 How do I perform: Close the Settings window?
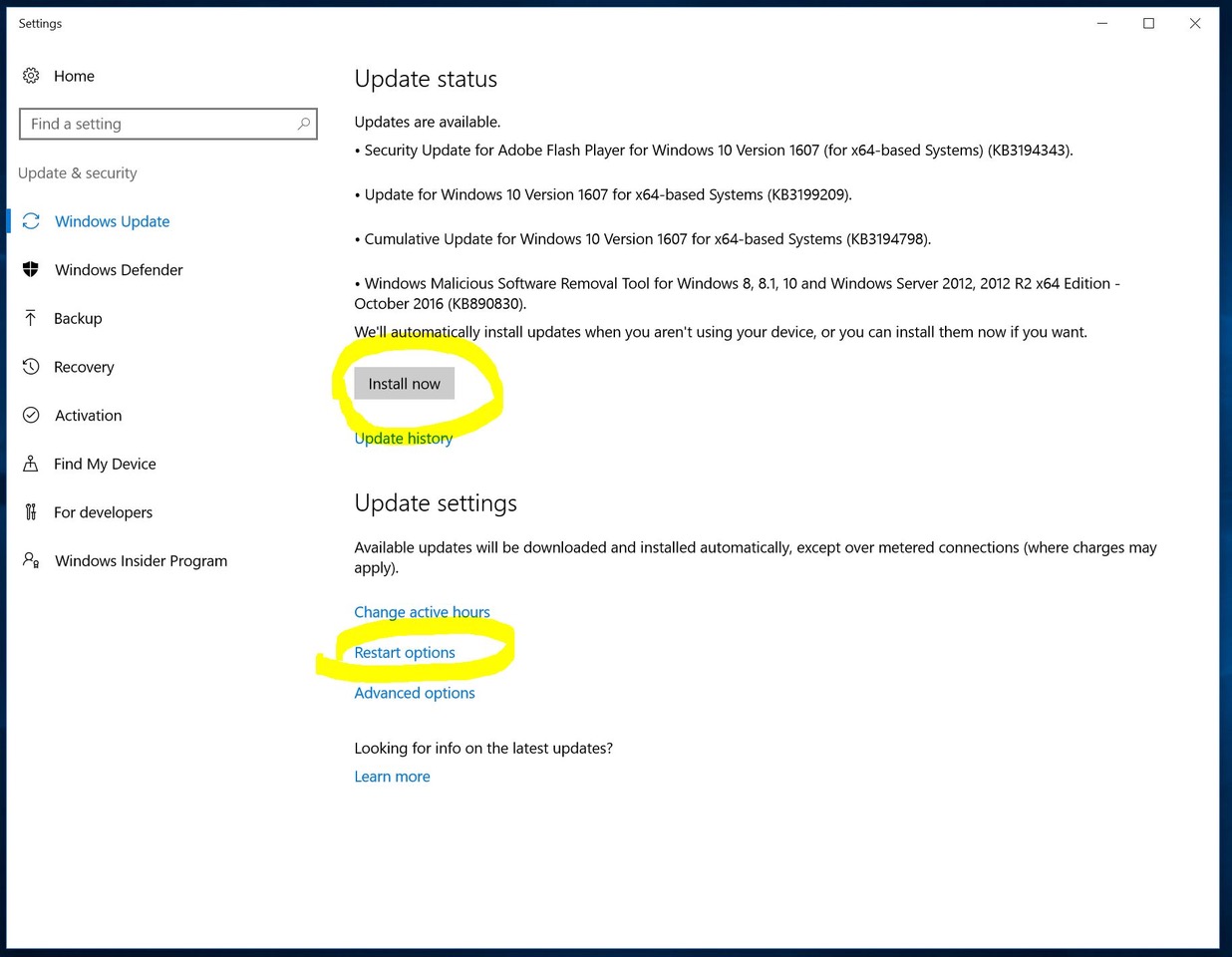click(1195, 23)
